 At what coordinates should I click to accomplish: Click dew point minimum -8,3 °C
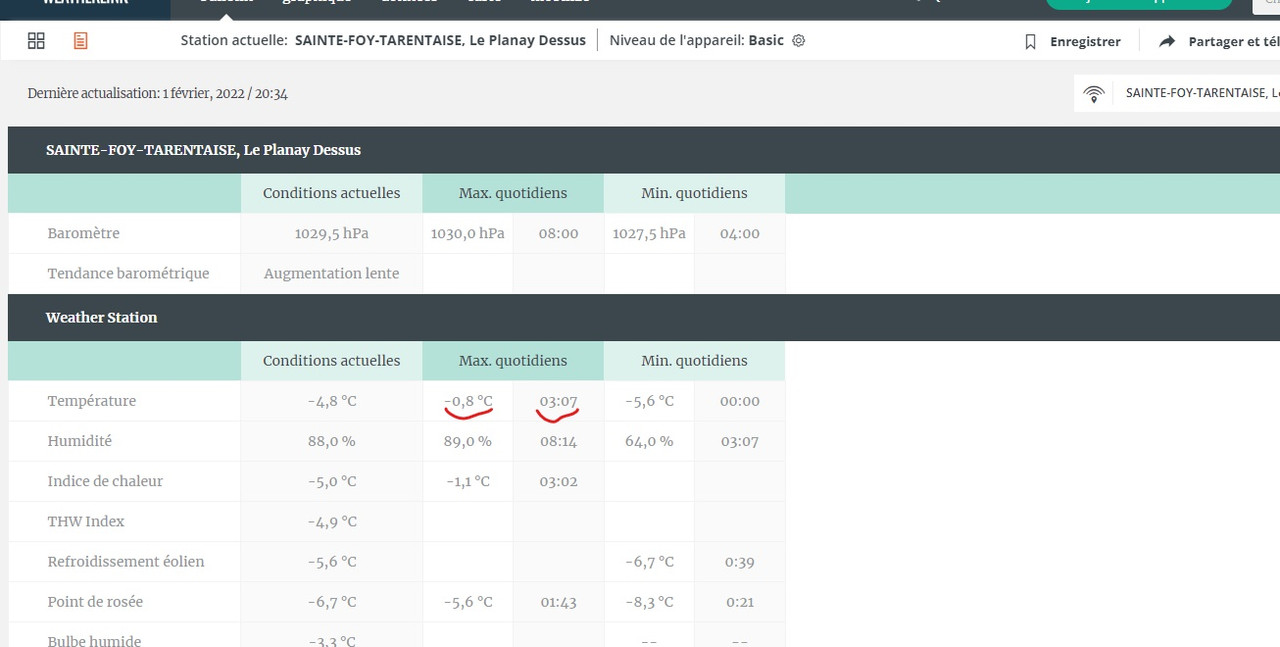pos(649,602)
